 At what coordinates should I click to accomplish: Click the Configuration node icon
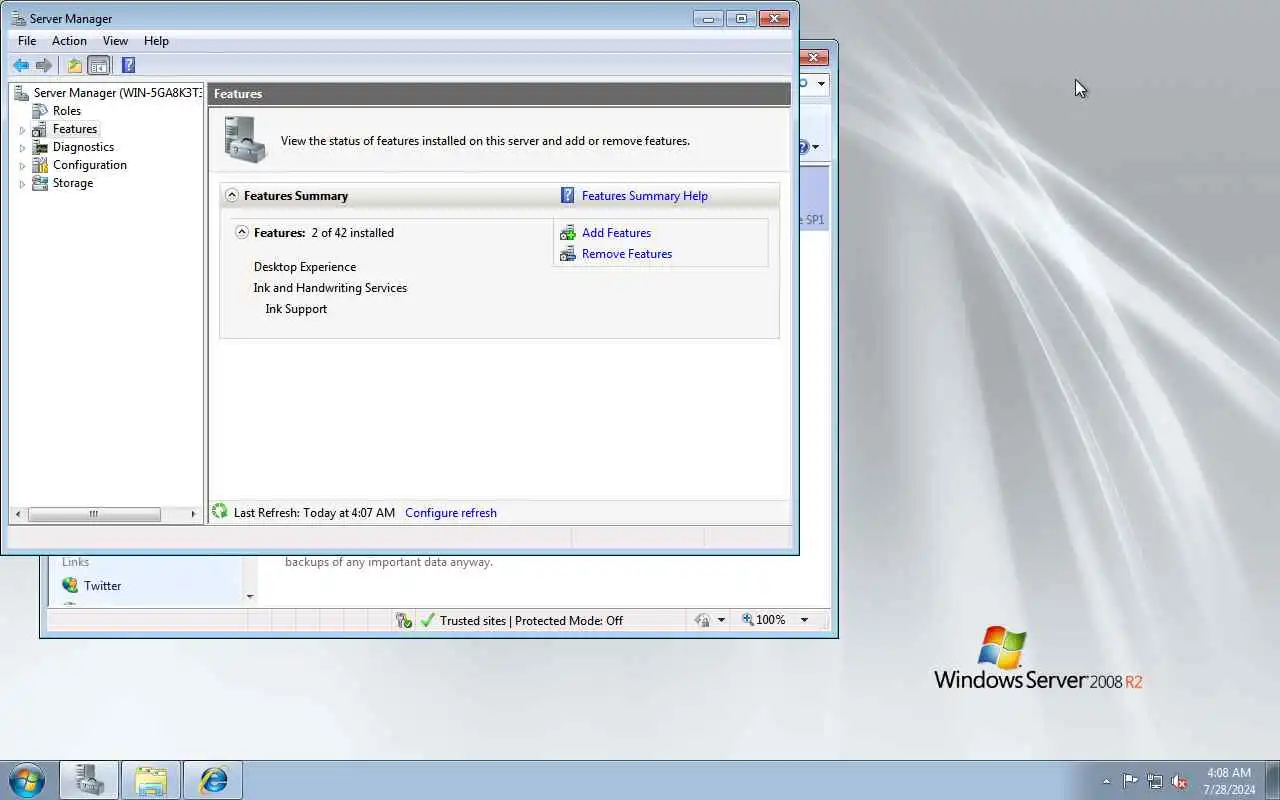click(40, 165)
